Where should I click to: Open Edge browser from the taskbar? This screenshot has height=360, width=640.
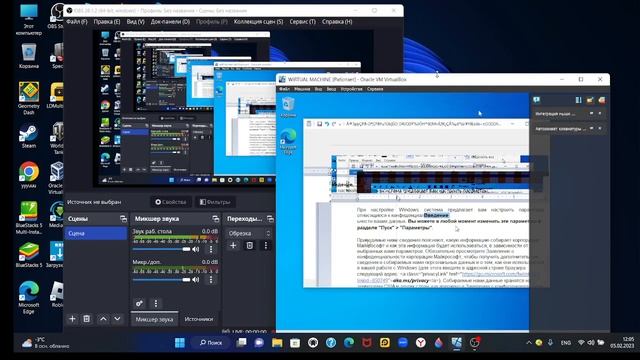[x=349, y=342]
